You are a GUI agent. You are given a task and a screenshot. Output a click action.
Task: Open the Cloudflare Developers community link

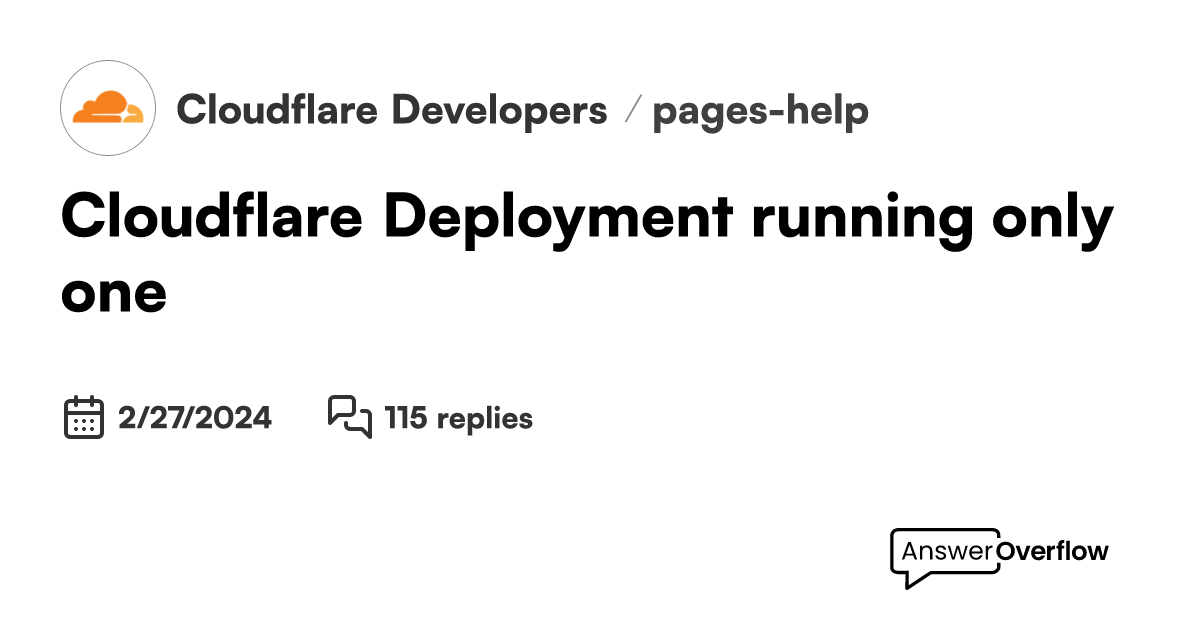393,111
